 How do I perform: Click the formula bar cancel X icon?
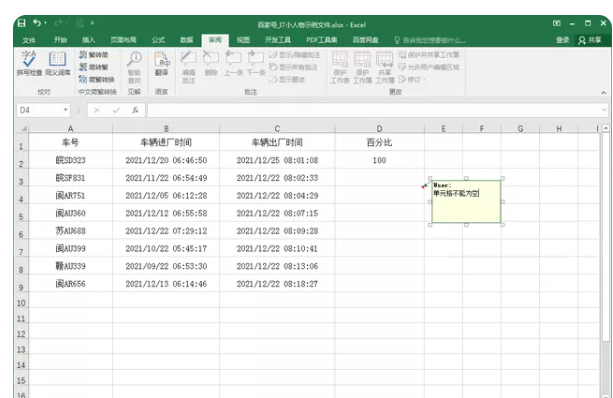[97, 111]
